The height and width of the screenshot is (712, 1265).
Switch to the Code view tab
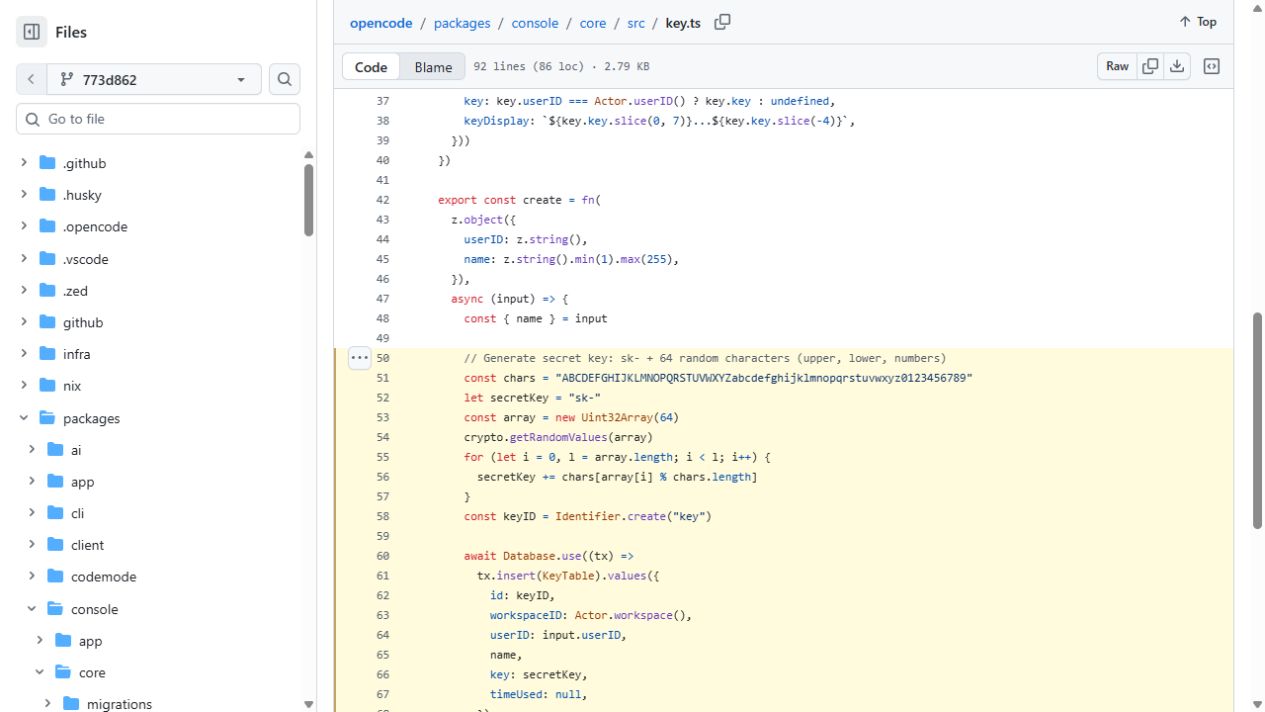[371, 67]
